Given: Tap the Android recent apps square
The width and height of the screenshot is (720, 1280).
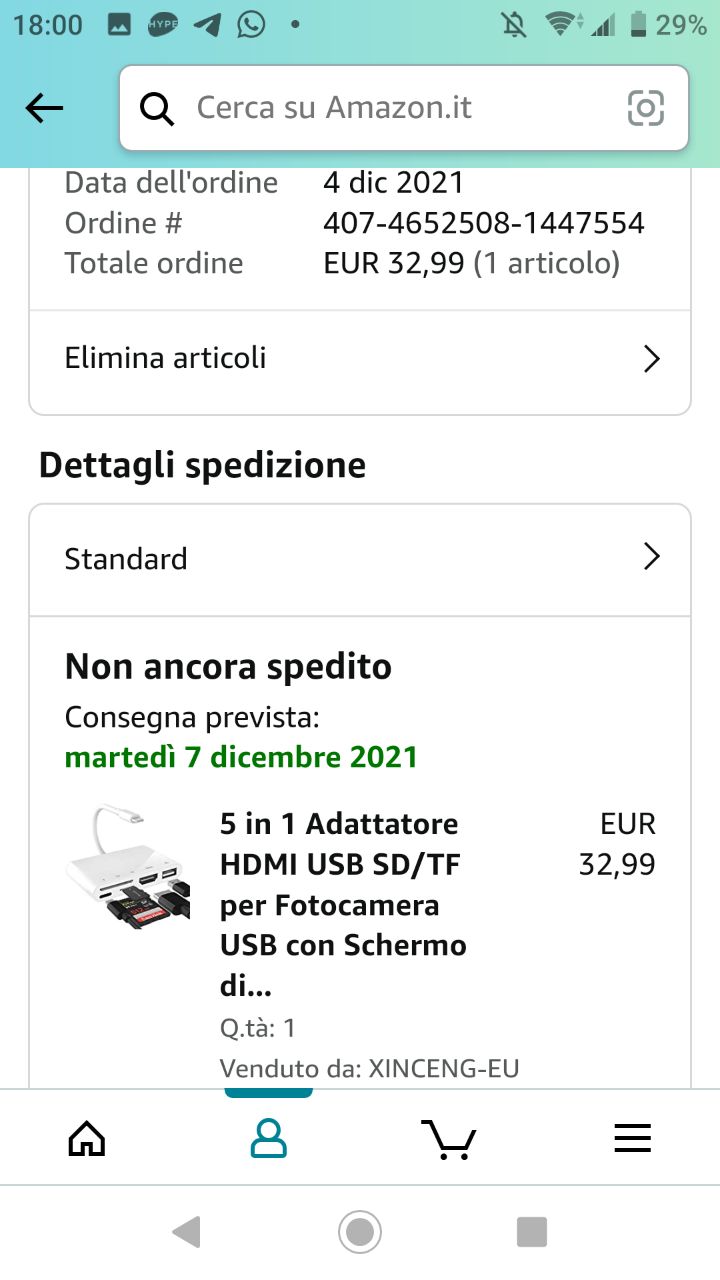Looking at the screenshot, I should (x=532, y=1232).
